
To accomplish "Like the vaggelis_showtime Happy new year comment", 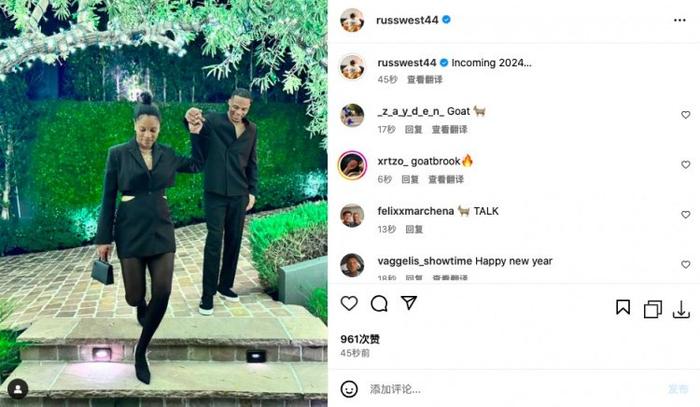I will [686, 264].
